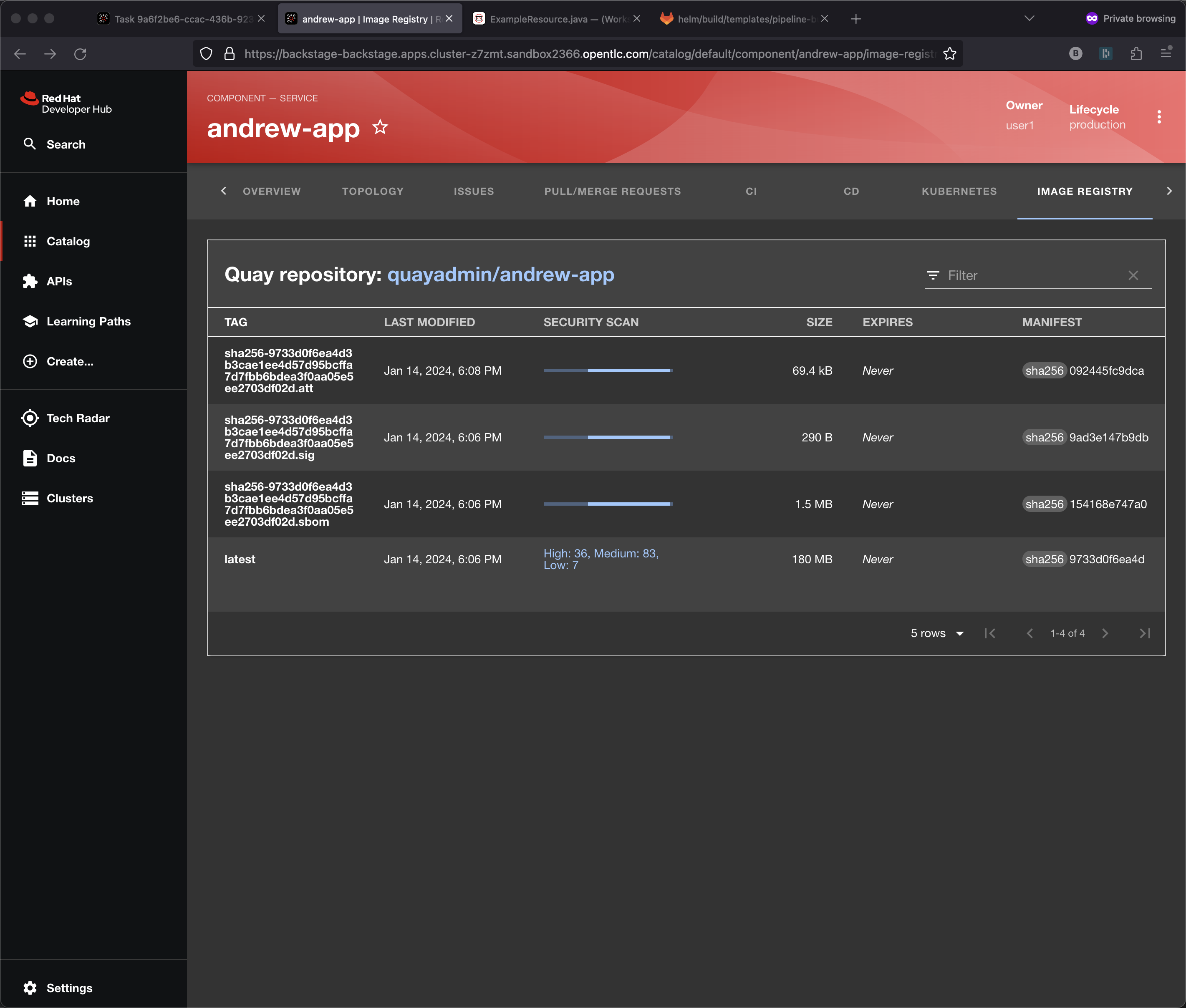Switch to the Topology tab

coord(373,192)
